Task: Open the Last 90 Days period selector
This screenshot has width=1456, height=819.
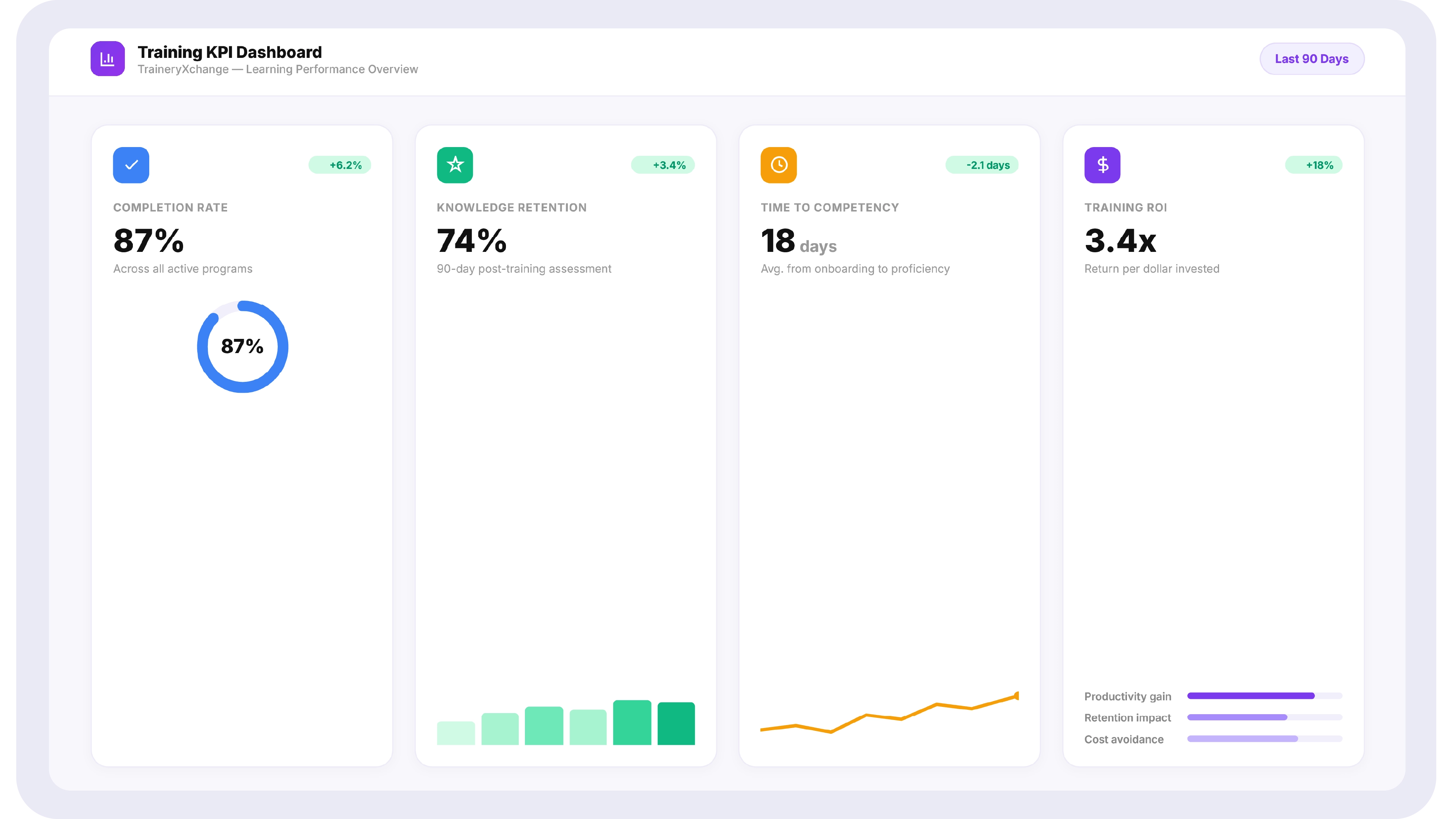Action: (1312, 59)
